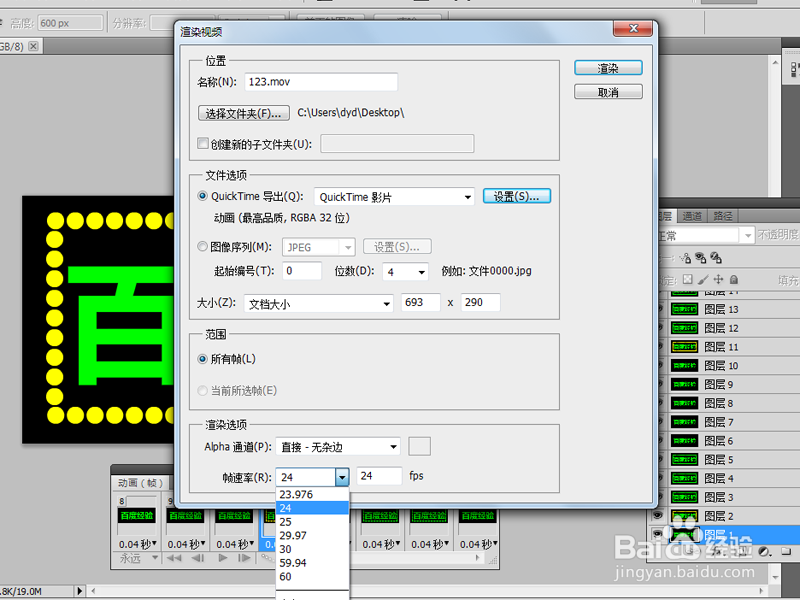Image resolution: width=800 pixels, height=600 pixels.
Task: Select 图像序列 radio button
Action: point(203,247)
